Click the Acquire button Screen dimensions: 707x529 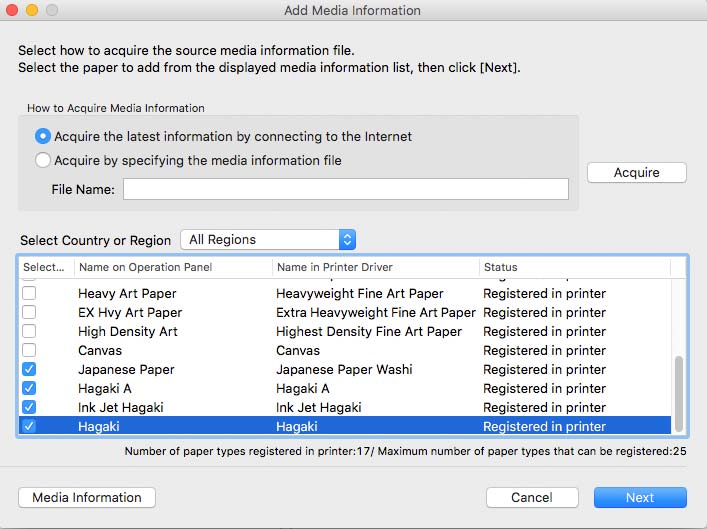point(637,172)
